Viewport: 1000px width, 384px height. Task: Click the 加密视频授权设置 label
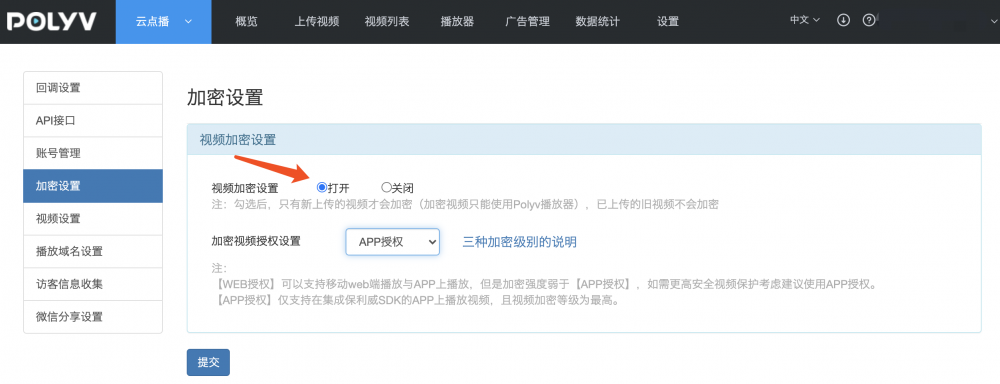(x=256, y=242)
